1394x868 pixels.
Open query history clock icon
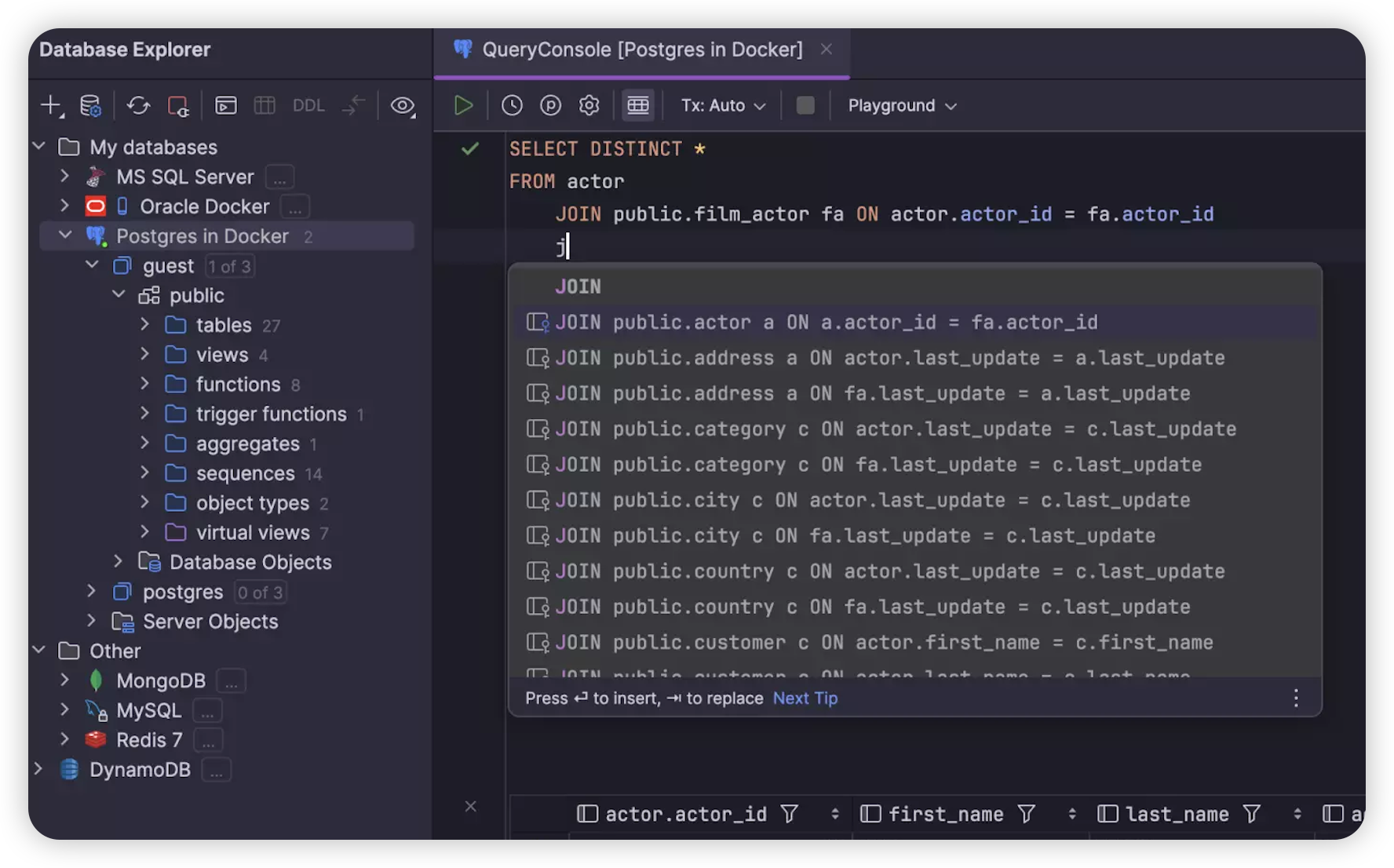(x=512, y=105)
